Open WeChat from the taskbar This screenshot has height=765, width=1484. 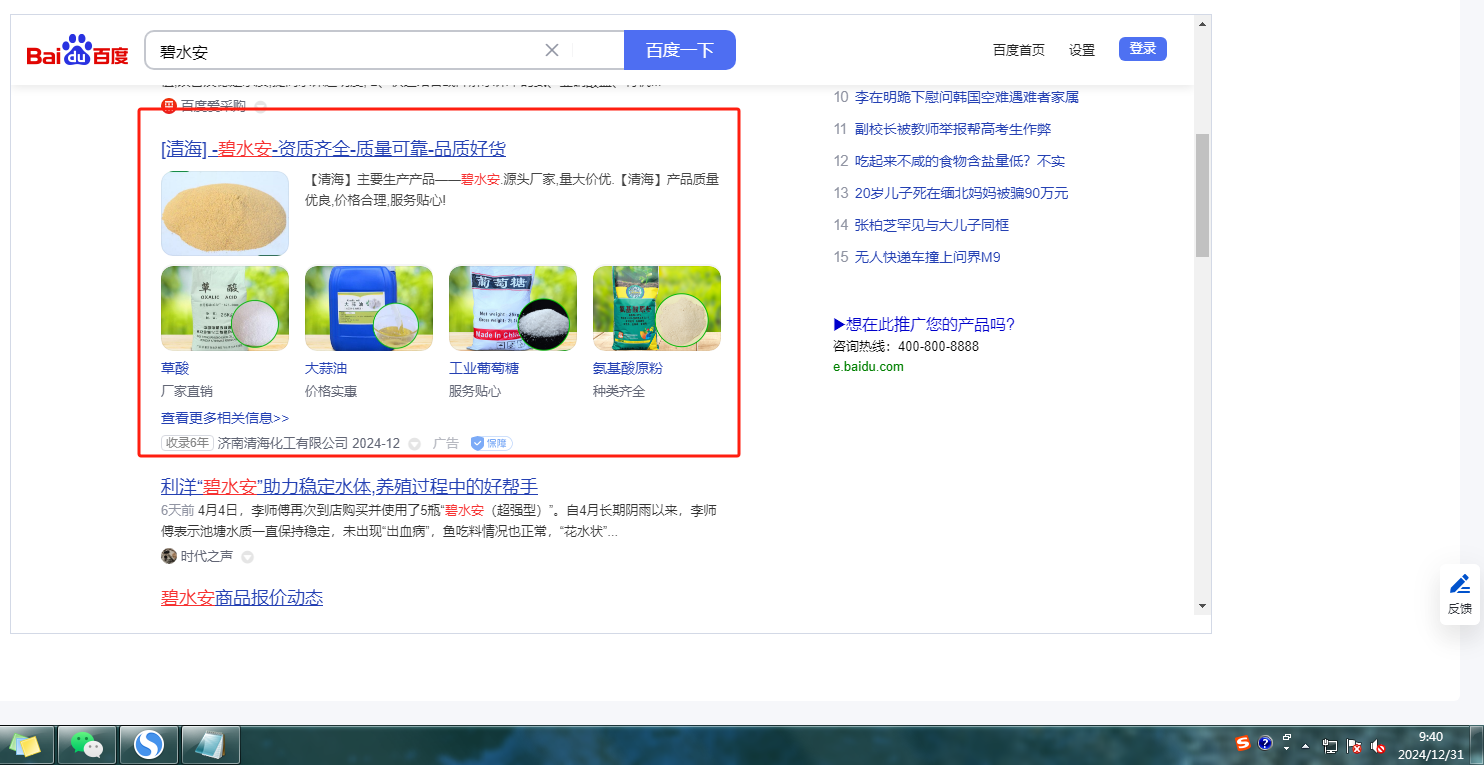[x=87, y=744]
